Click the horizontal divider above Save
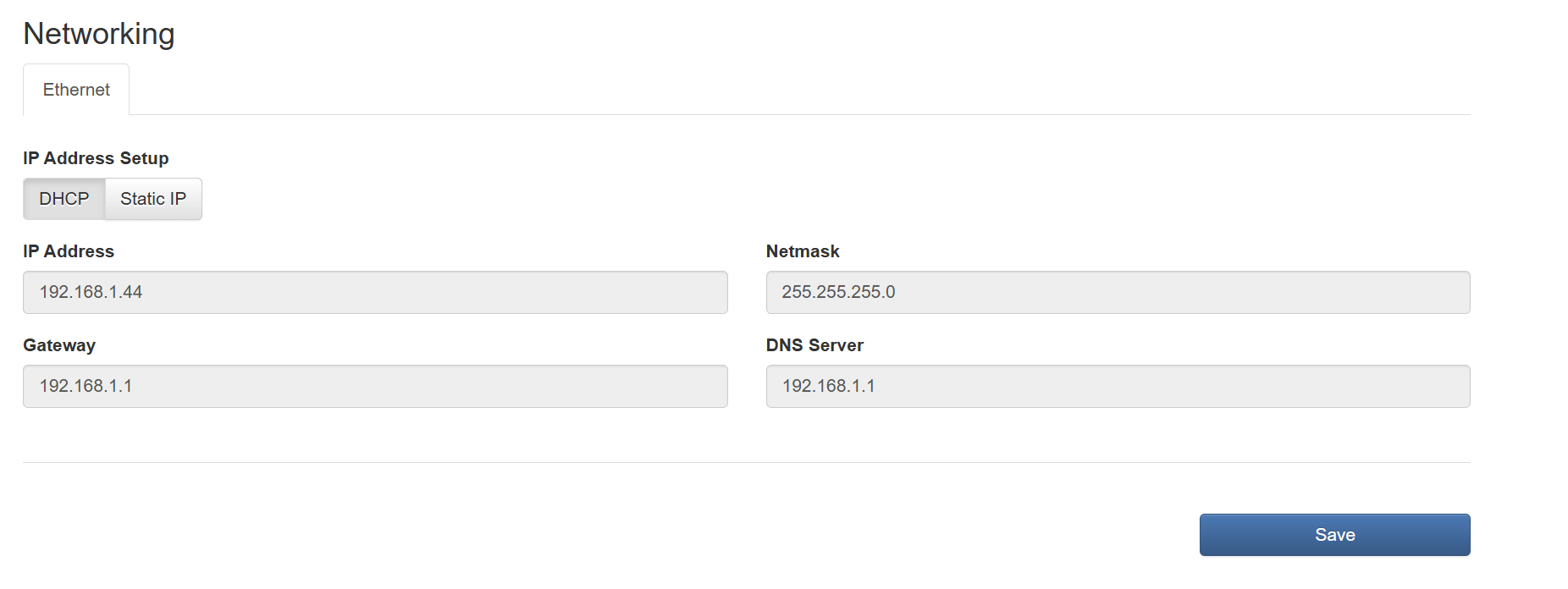Viewport: 1568px width, 589px height. [x=747, y=462]
